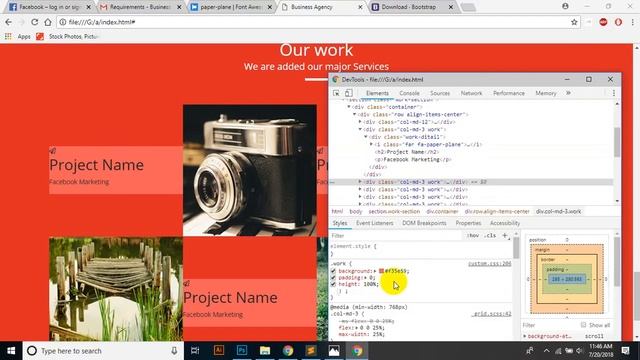Open Action Center notification icon
The height and width of the screenshot is (360, 640).
click(625, 351)
